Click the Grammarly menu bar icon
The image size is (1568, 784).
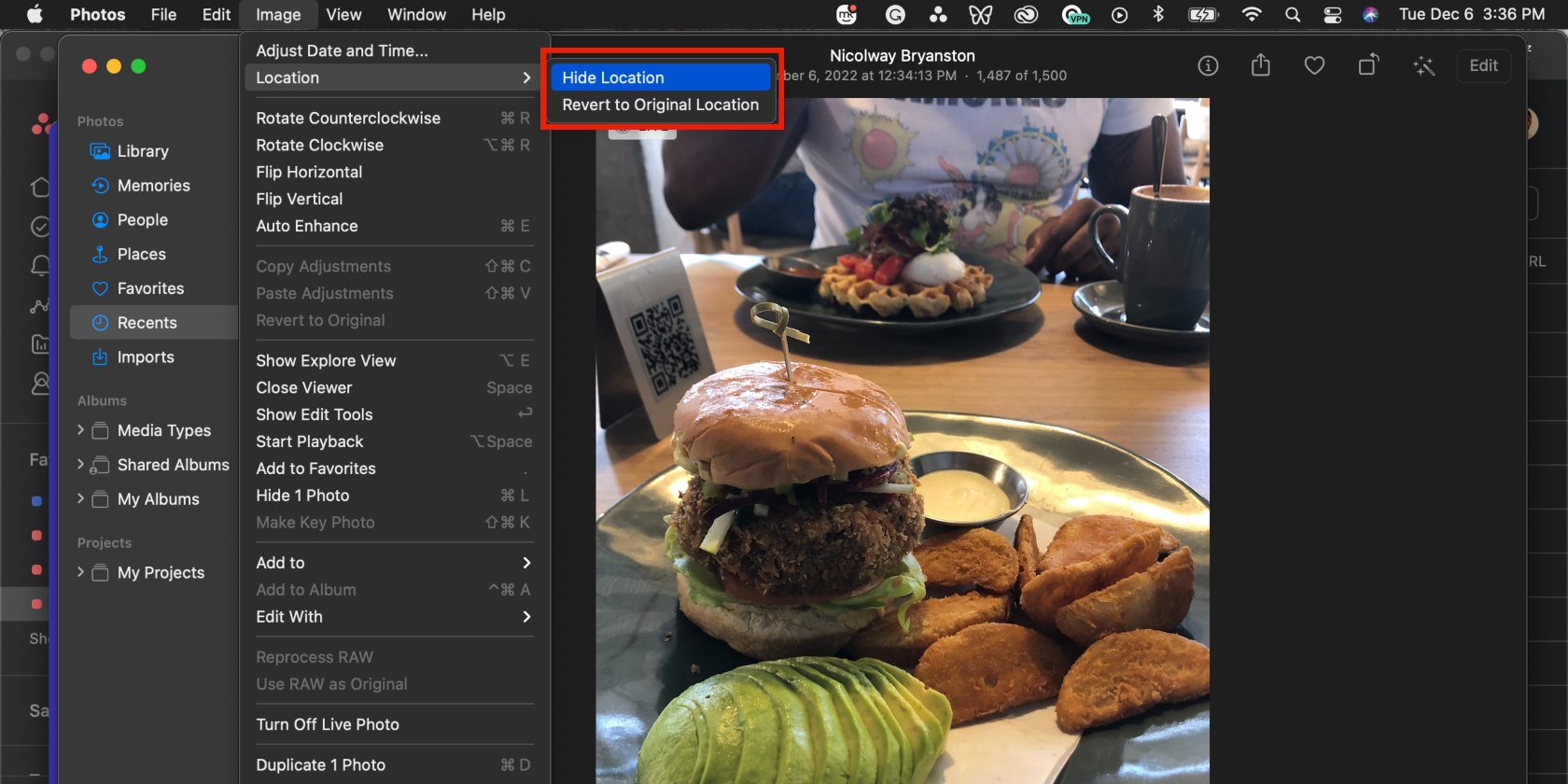(895, 14)
